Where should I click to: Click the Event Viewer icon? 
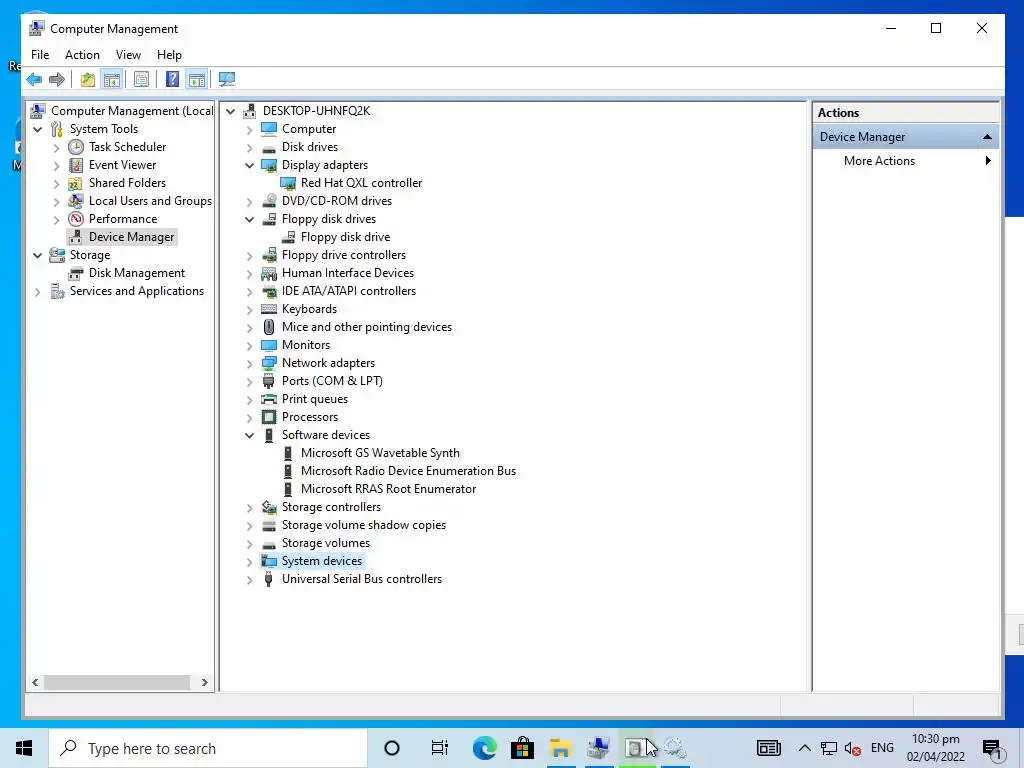tap(76, 165)
